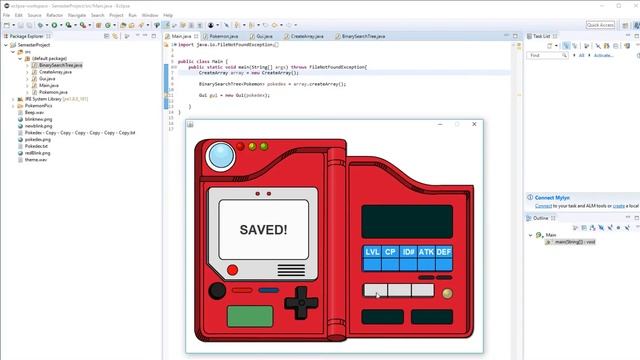Click the green pad on Pokedex

click(250, 316)
